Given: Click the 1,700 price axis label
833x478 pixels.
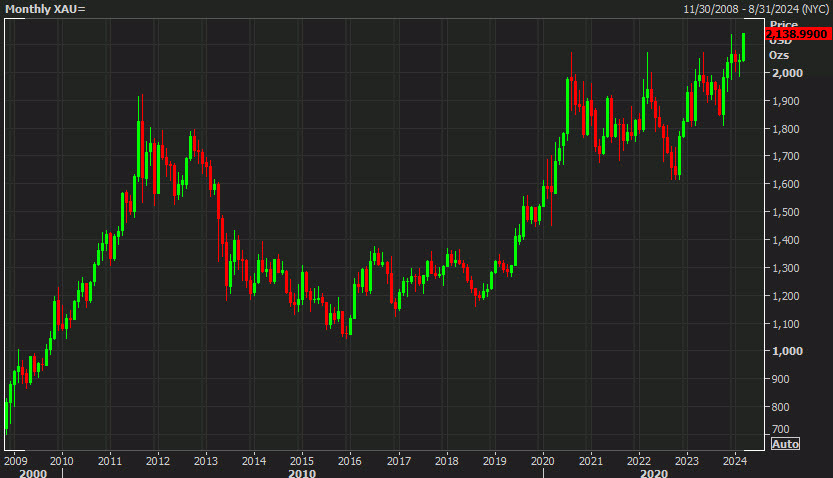Looking at the screenshot, I should [x=786, y=156].
